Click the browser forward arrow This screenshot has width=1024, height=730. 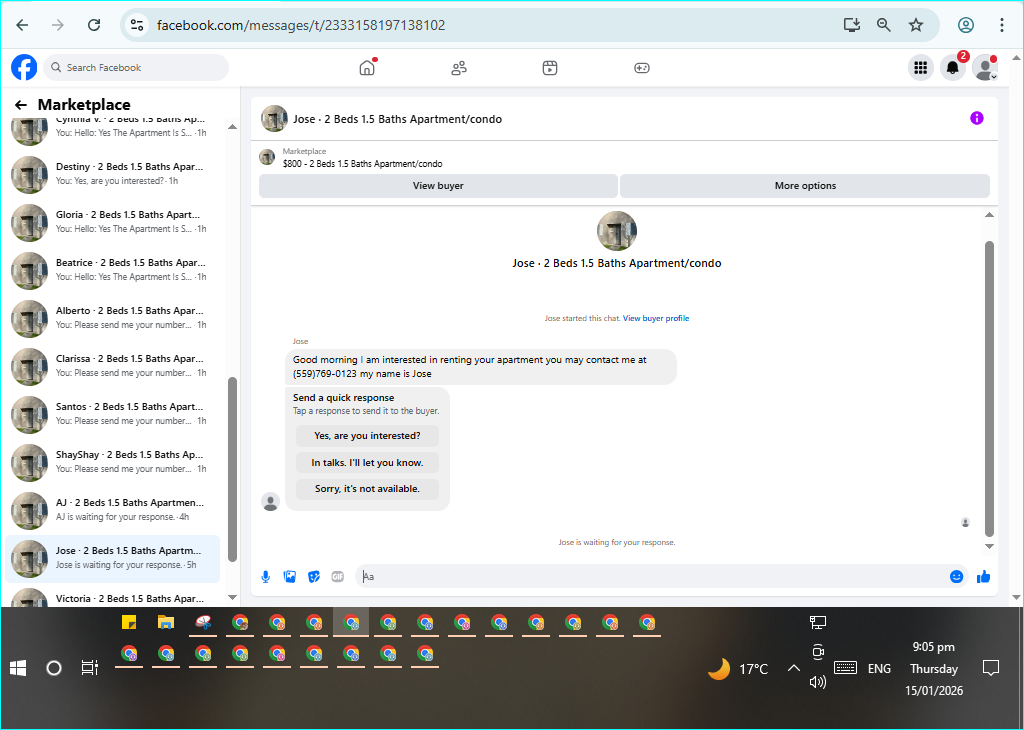(58, 25)
